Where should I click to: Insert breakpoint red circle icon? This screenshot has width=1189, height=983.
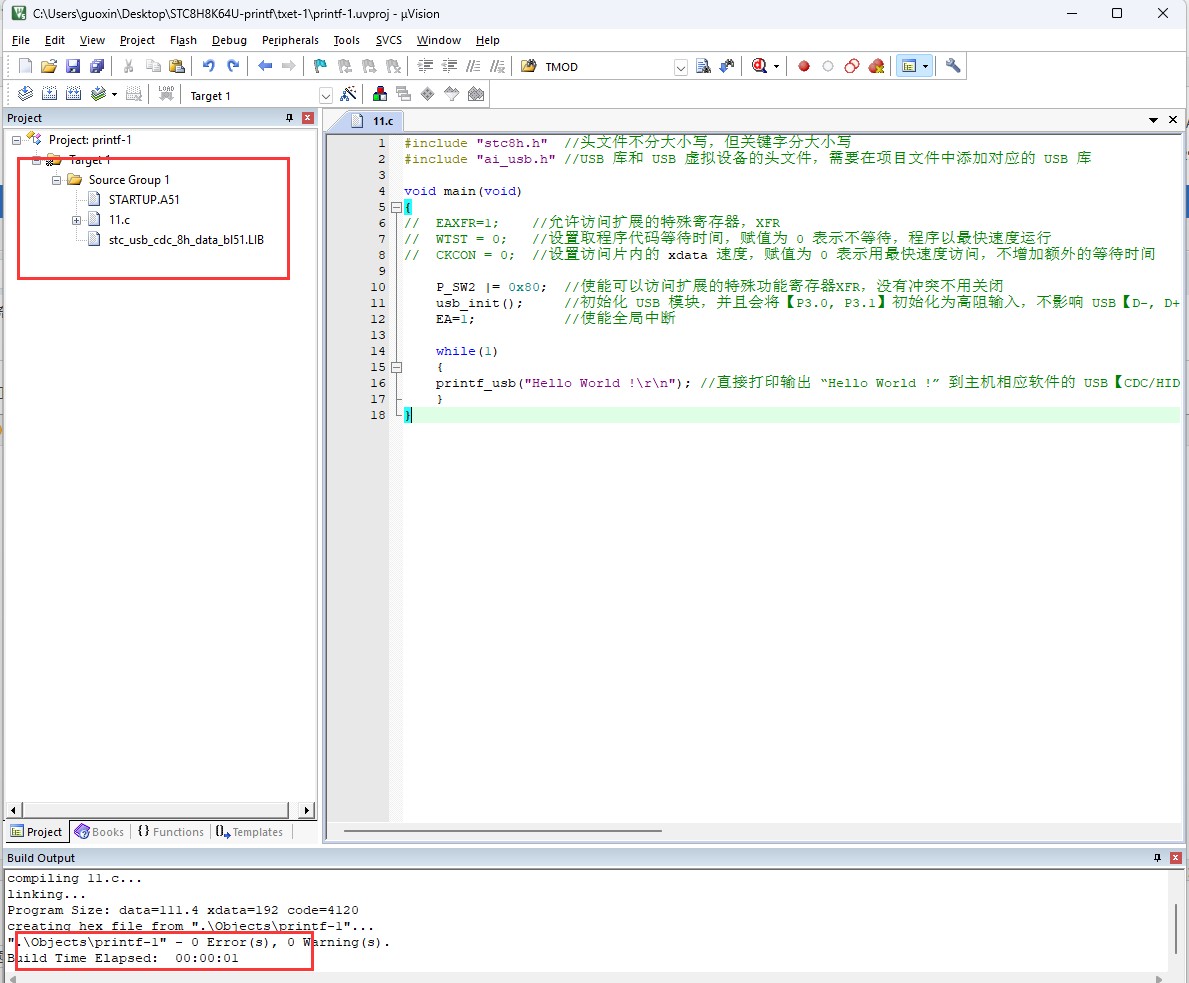(x=804, y=66)
